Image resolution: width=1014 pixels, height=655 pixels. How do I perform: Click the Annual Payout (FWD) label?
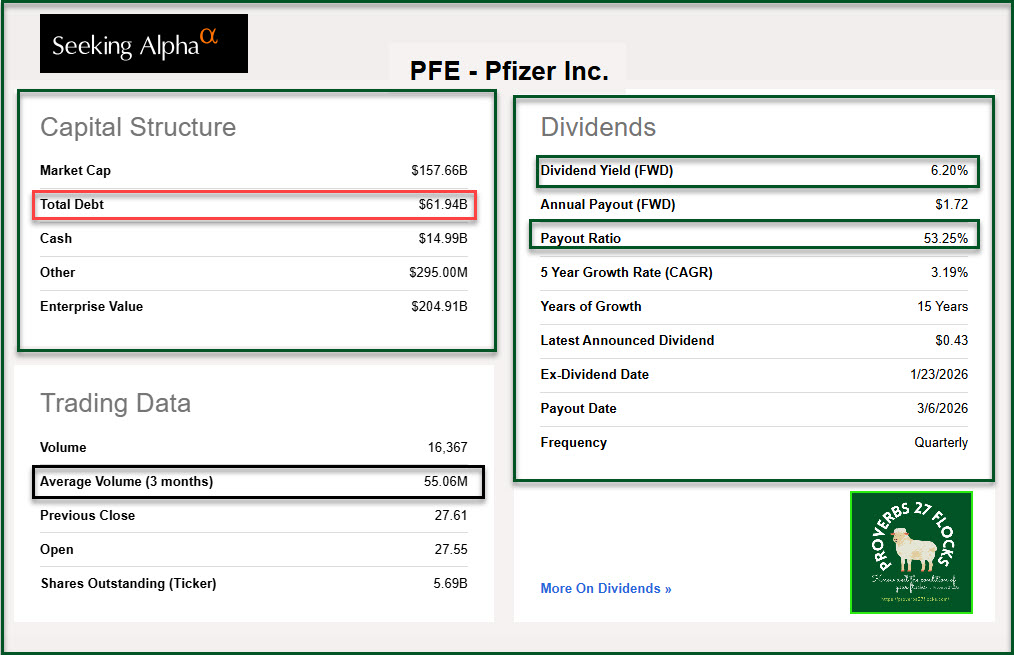tap(608, 205)
